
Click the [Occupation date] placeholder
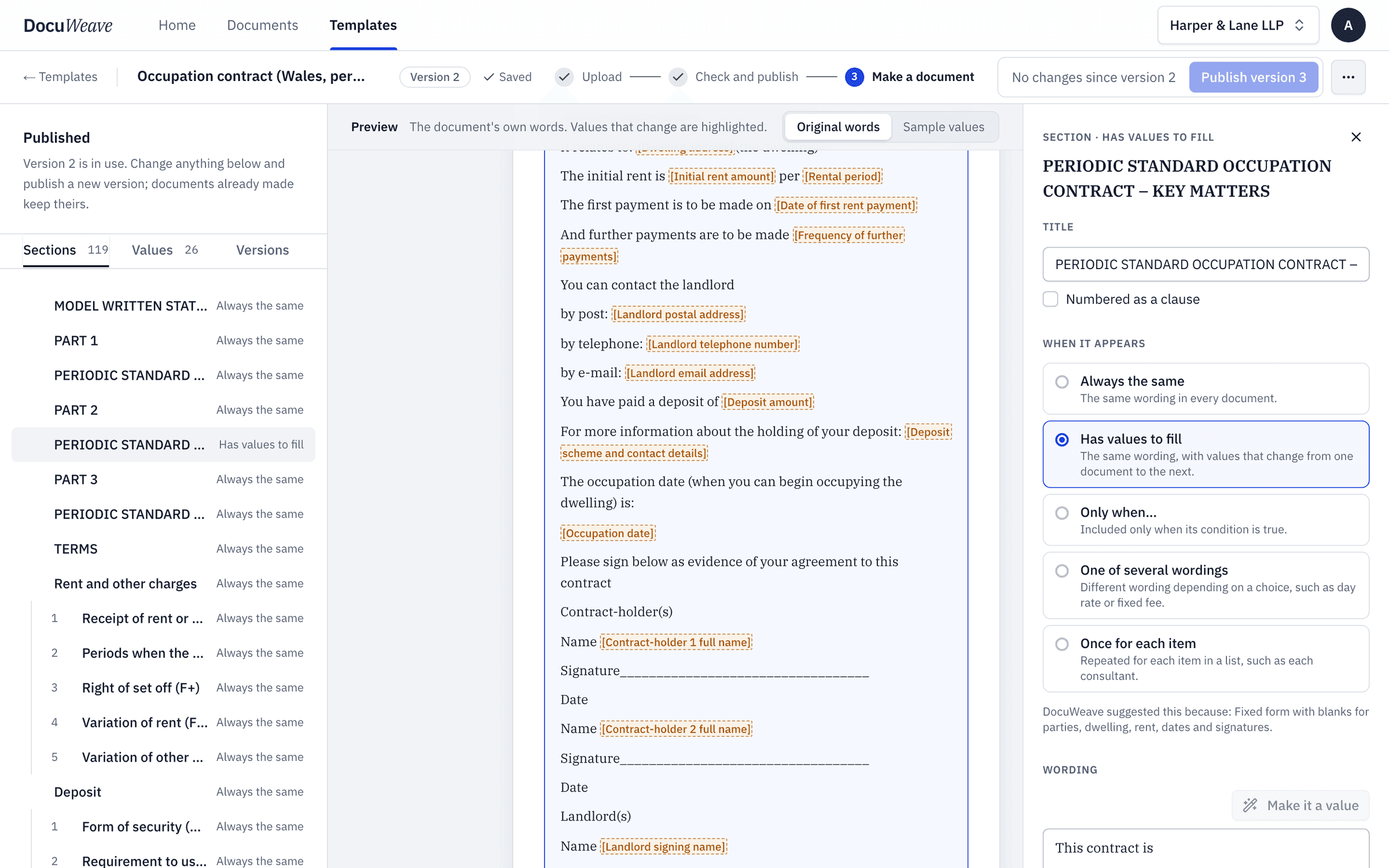click(x=608, y=533)
